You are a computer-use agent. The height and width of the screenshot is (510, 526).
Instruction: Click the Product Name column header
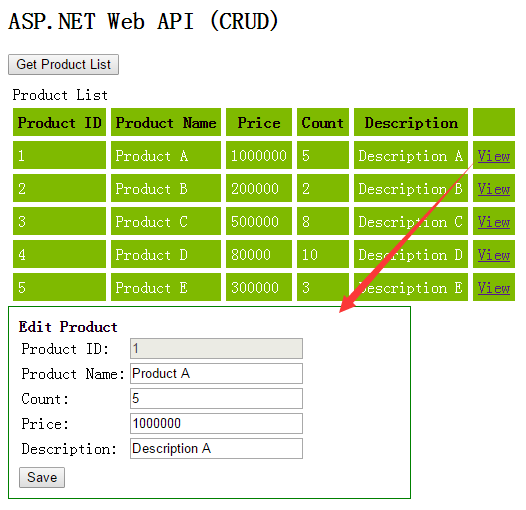tap(166, 122)
